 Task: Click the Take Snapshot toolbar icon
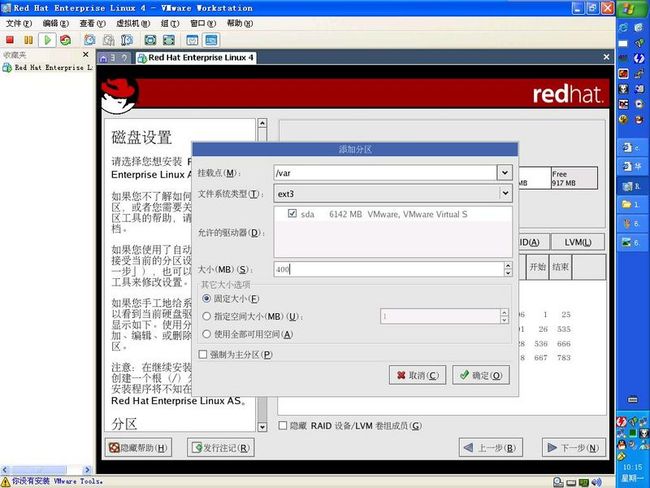click(x=90, y=40)
